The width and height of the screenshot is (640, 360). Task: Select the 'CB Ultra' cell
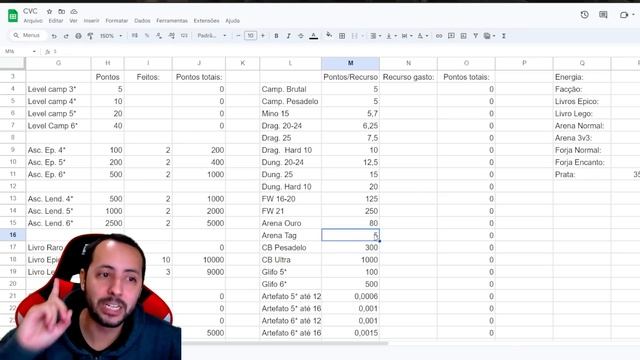tap(290, 260)
